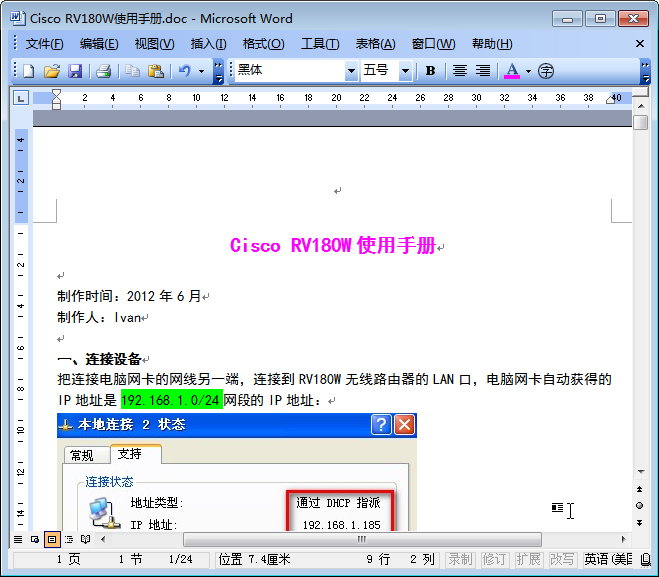The width and height of the screenshot is (659, 577).
Task: Apply font color with A icon
Action: pyautogui.click(x=511, y=71)
